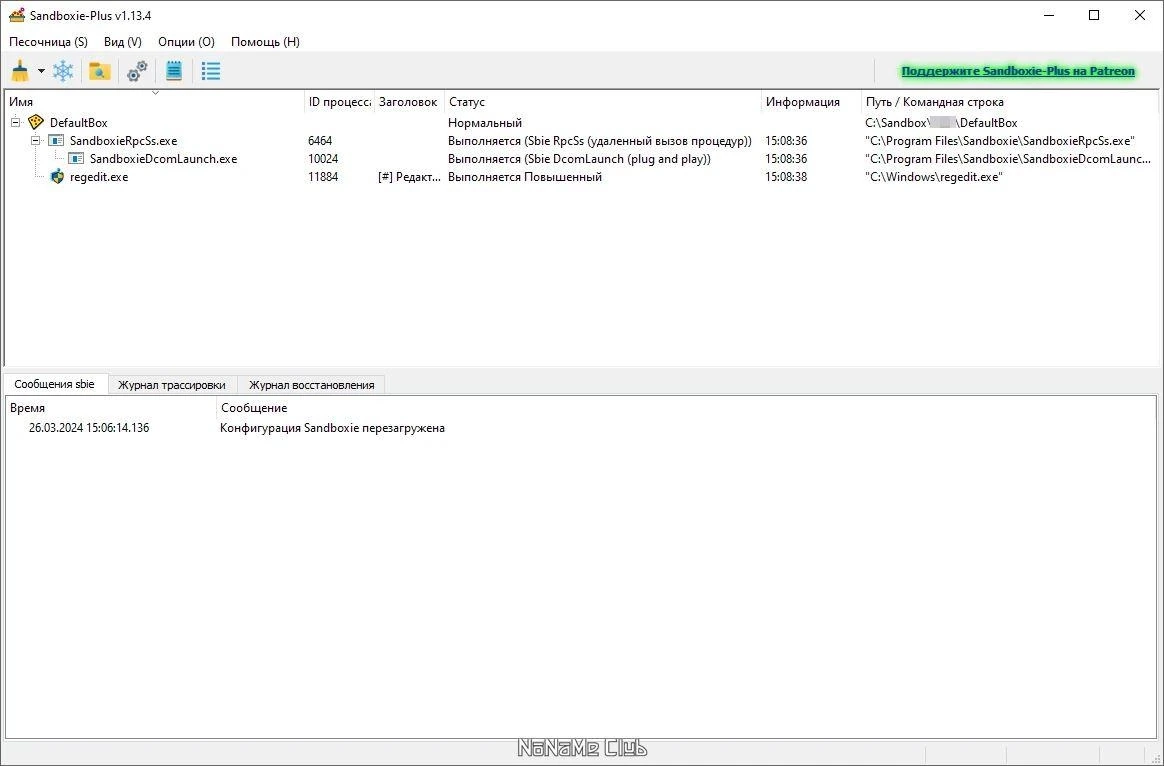Click the snowflake freeze toolbar icon
This screenshot has width=1164, height=766.
coord(63,71)
